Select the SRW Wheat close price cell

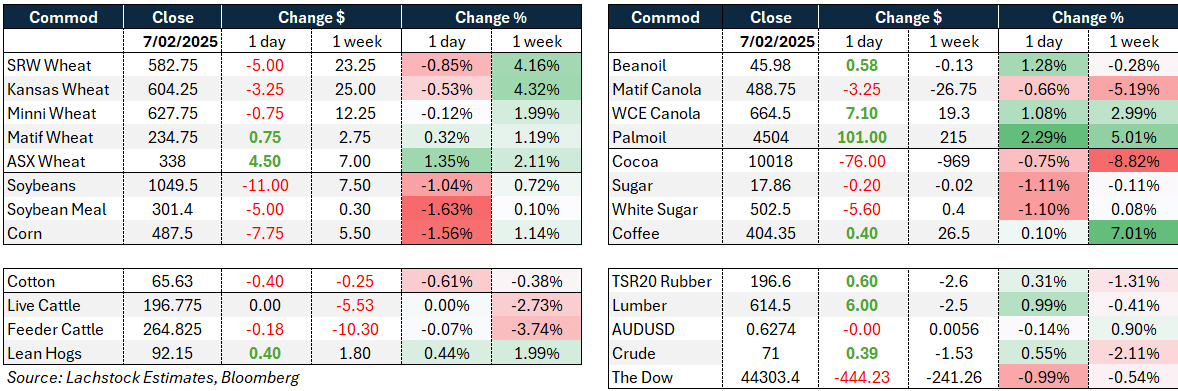[173, 65]
